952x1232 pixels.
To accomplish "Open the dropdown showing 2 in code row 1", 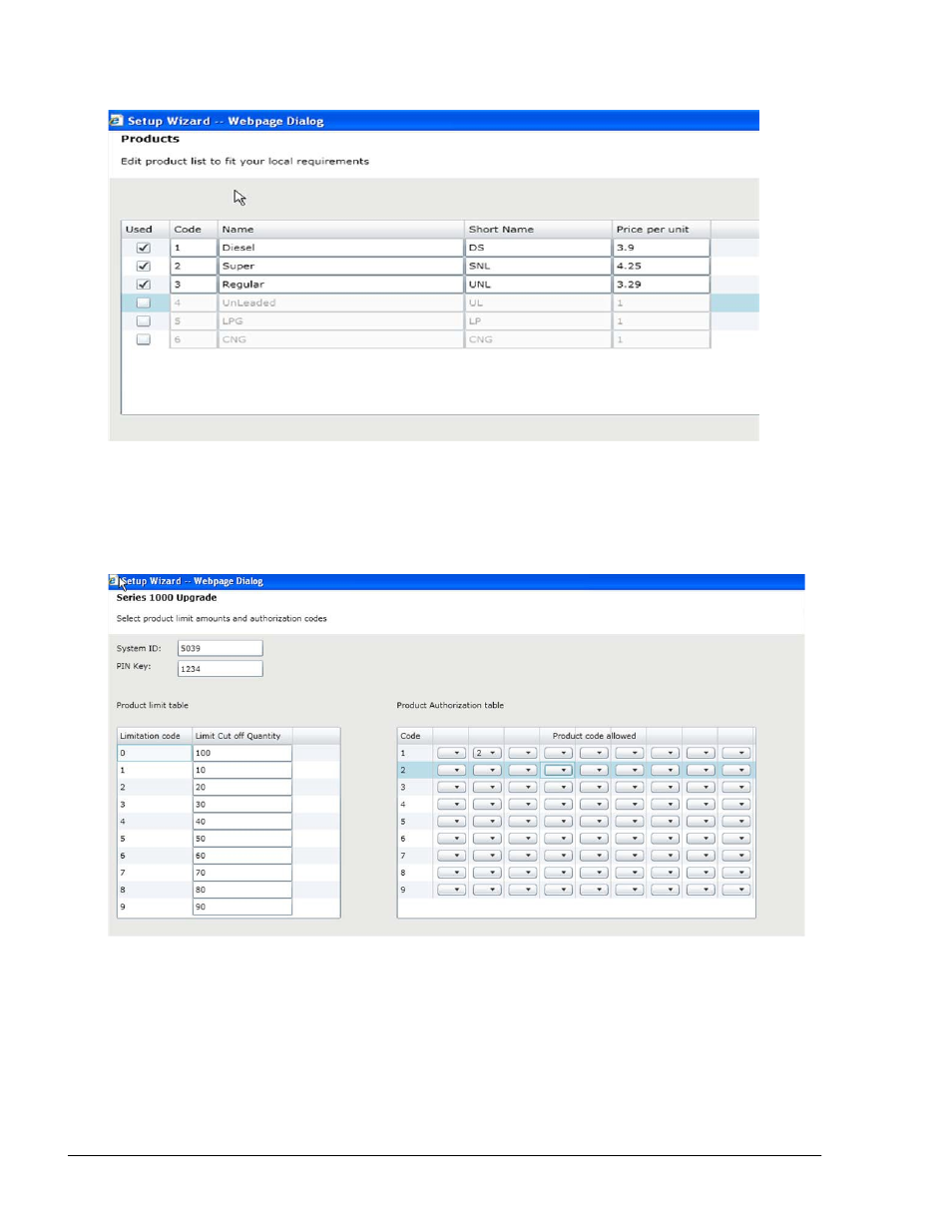I will pos(487,753).
